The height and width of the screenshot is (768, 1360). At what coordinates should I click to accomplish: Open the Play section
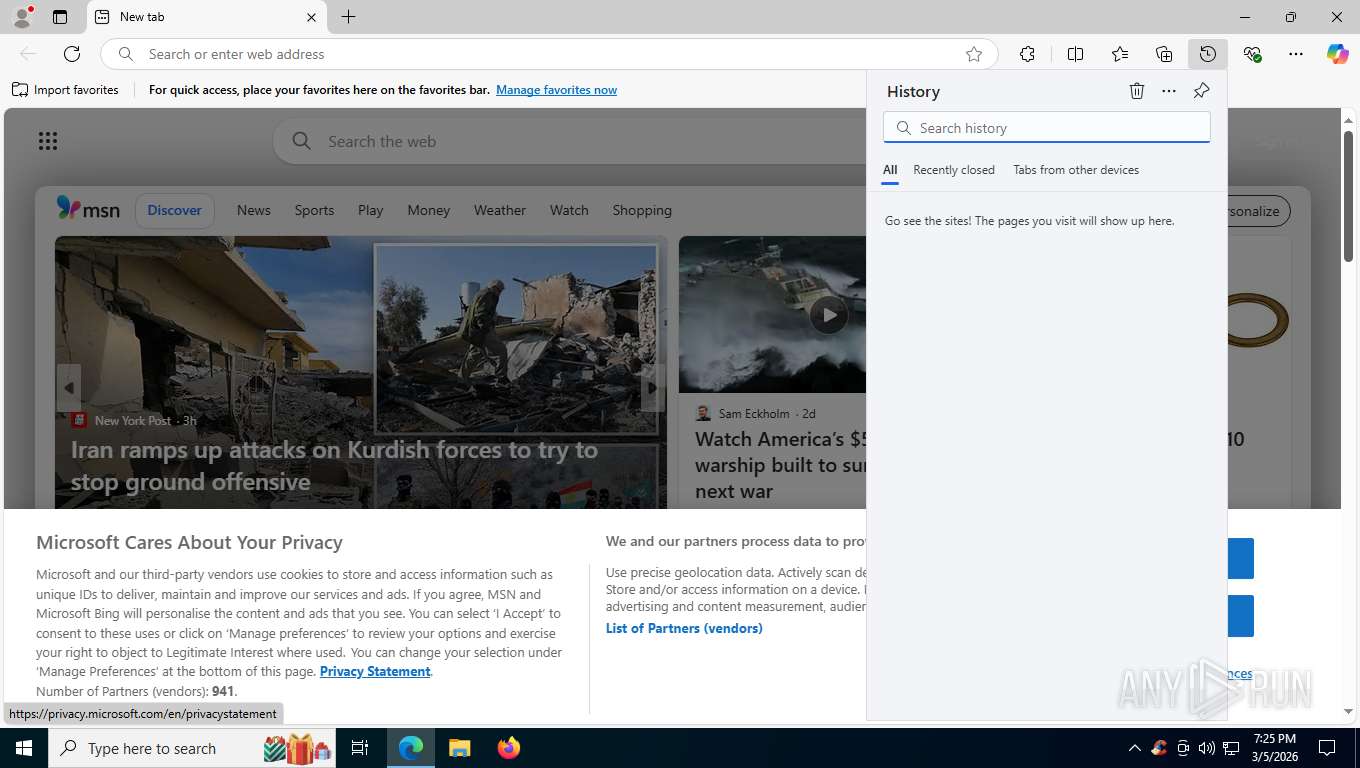click(x=370, y=210)
